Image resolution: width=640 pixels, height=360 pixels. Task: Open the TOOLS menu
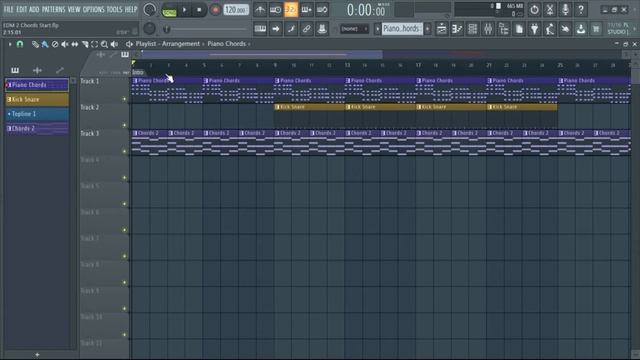[x=114, y=9]
